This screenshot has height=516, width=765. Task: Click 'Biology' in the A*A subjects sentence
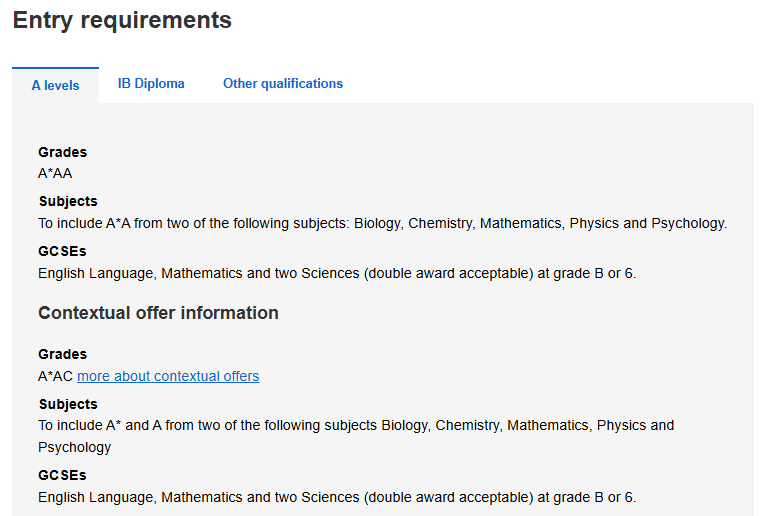pyautogui.click(x=376, y=223)
